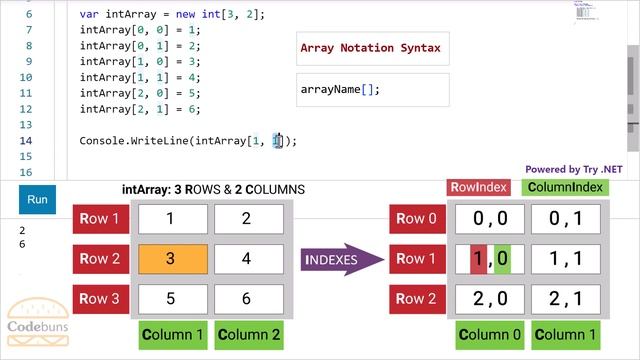Click line number 14 in the gutter

tap(26, 141)
